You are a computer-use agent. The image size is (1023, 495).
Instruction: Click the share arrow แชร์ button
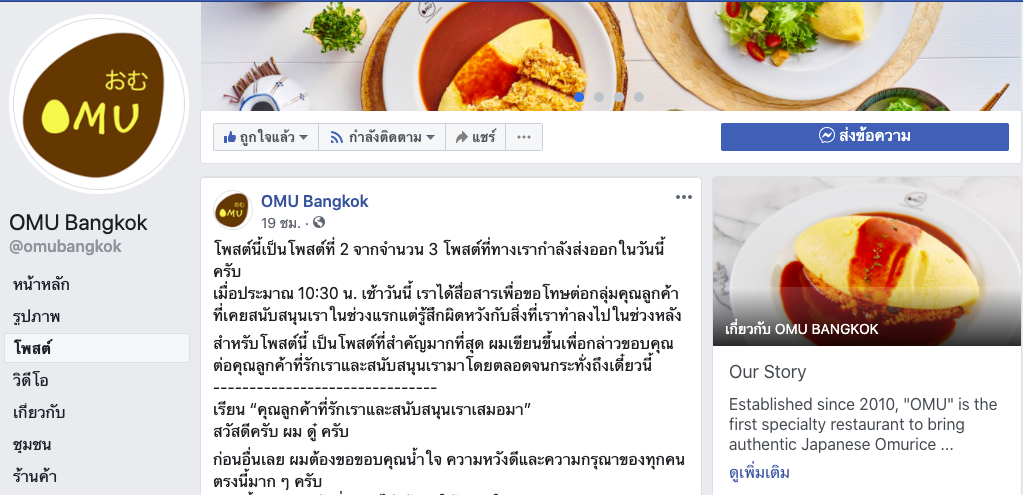coord(475,137)
